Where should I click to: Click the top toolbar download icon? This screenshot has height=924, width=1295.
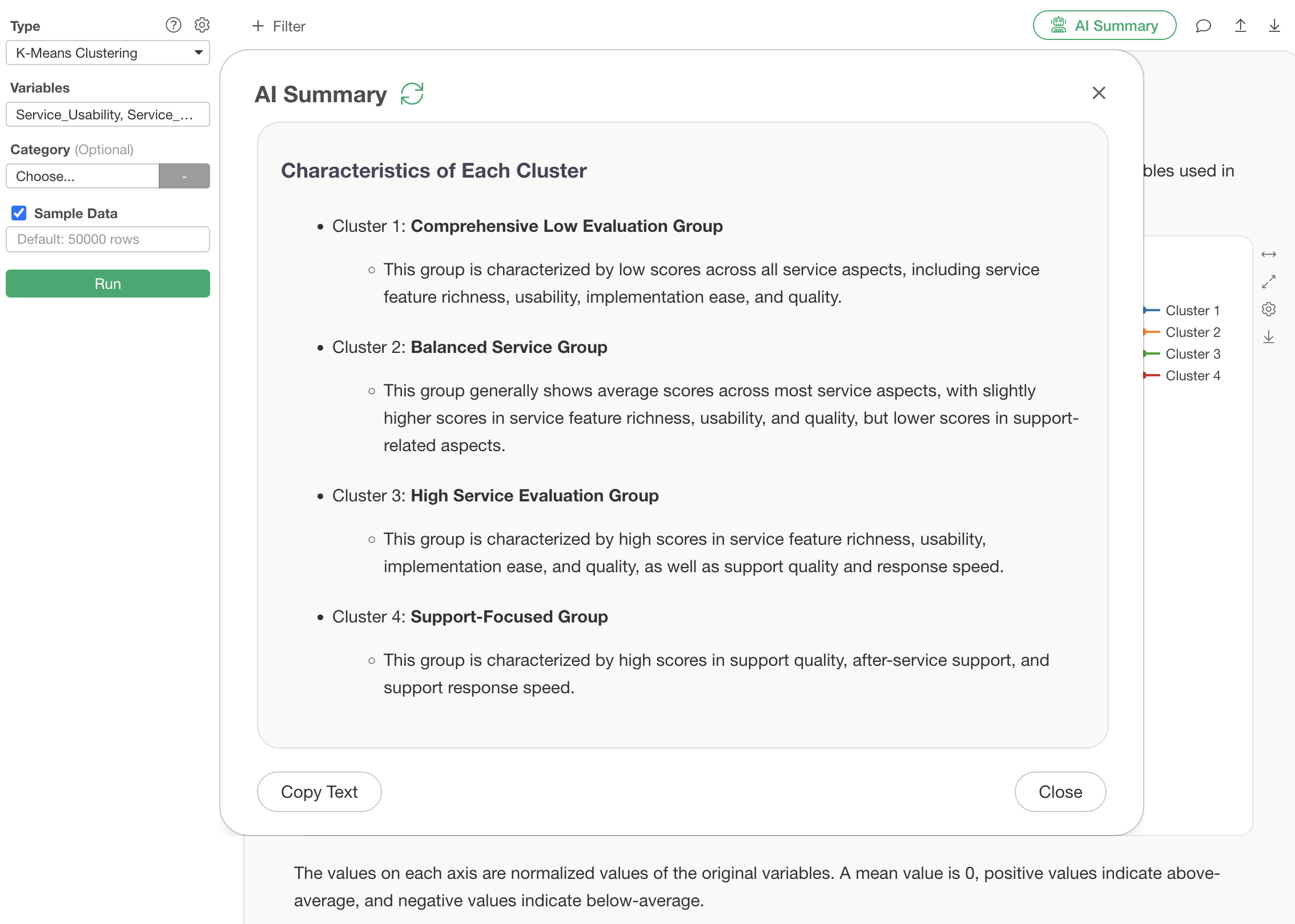1274,26
